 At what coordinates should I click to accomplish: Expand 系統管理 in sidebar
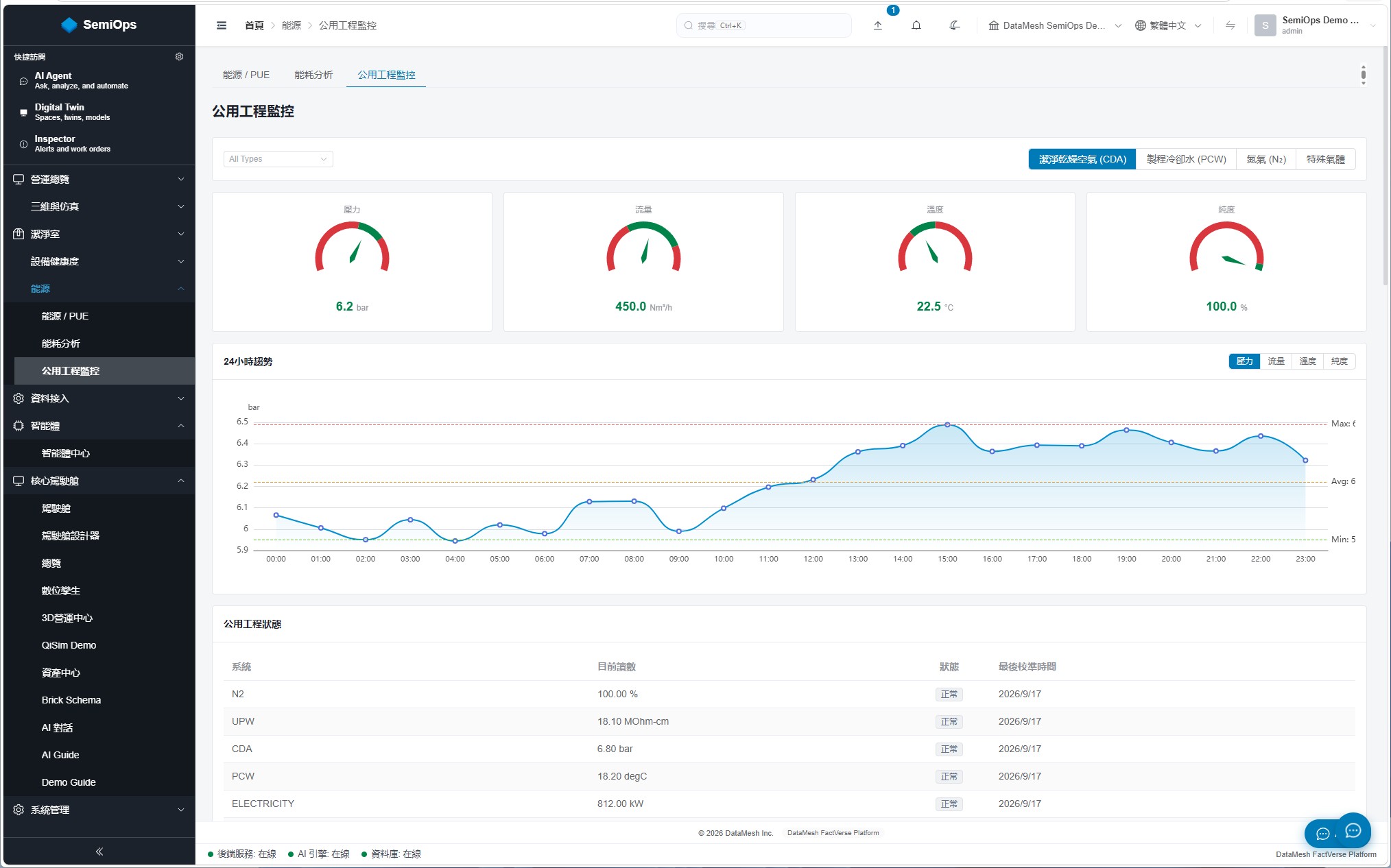[x=99, y=810]
